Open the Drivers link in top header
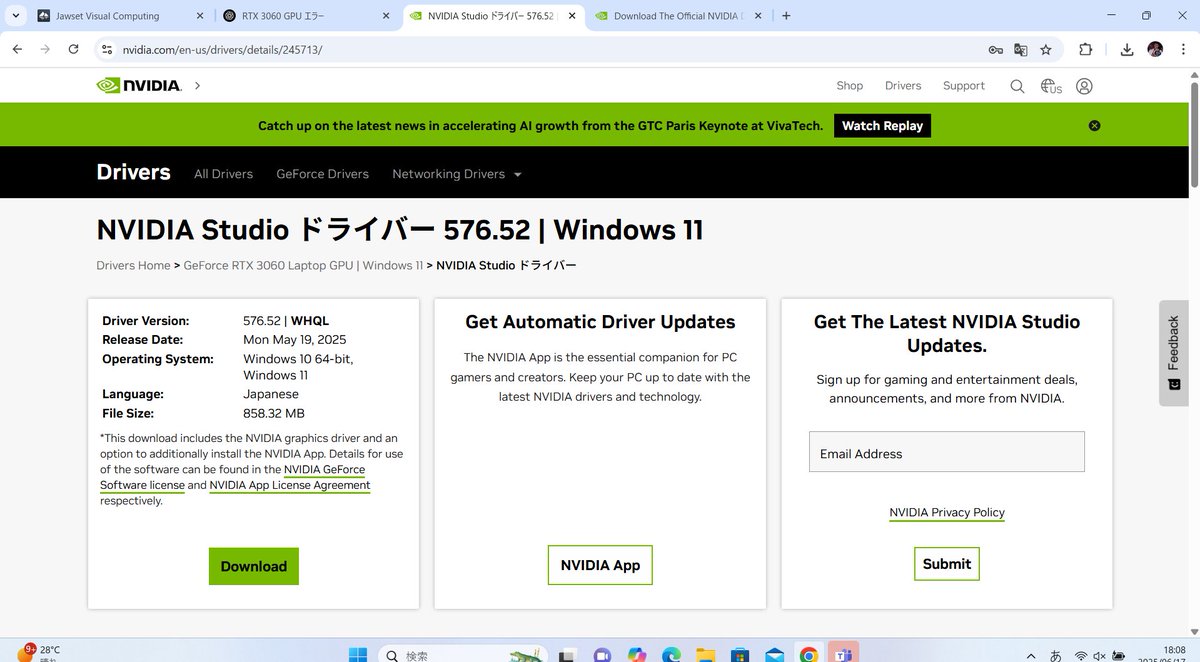This screenshot has height=662, width=1200. 903,86
